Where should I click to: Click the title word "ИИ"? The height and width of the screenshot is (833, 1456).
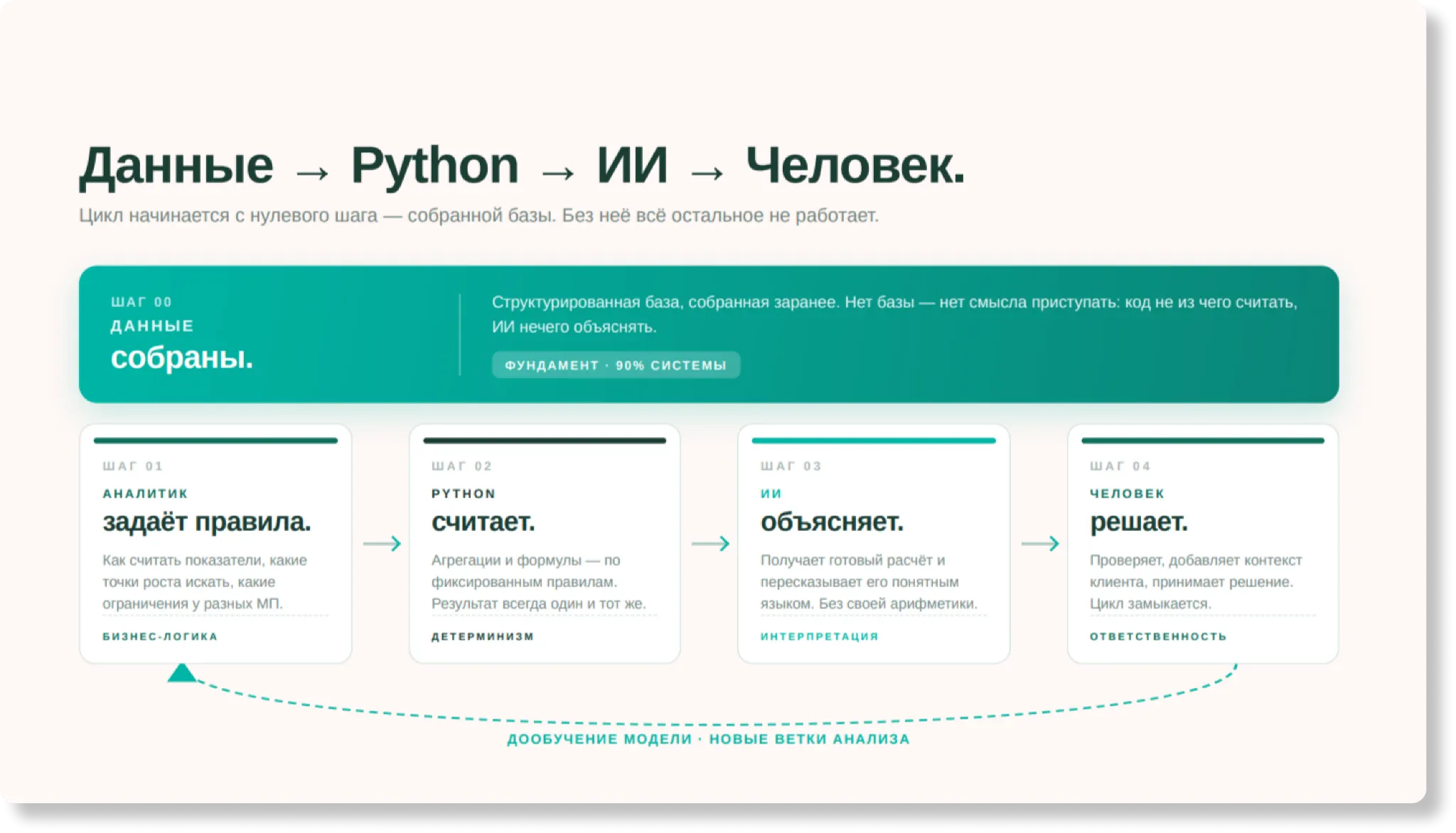632,166
